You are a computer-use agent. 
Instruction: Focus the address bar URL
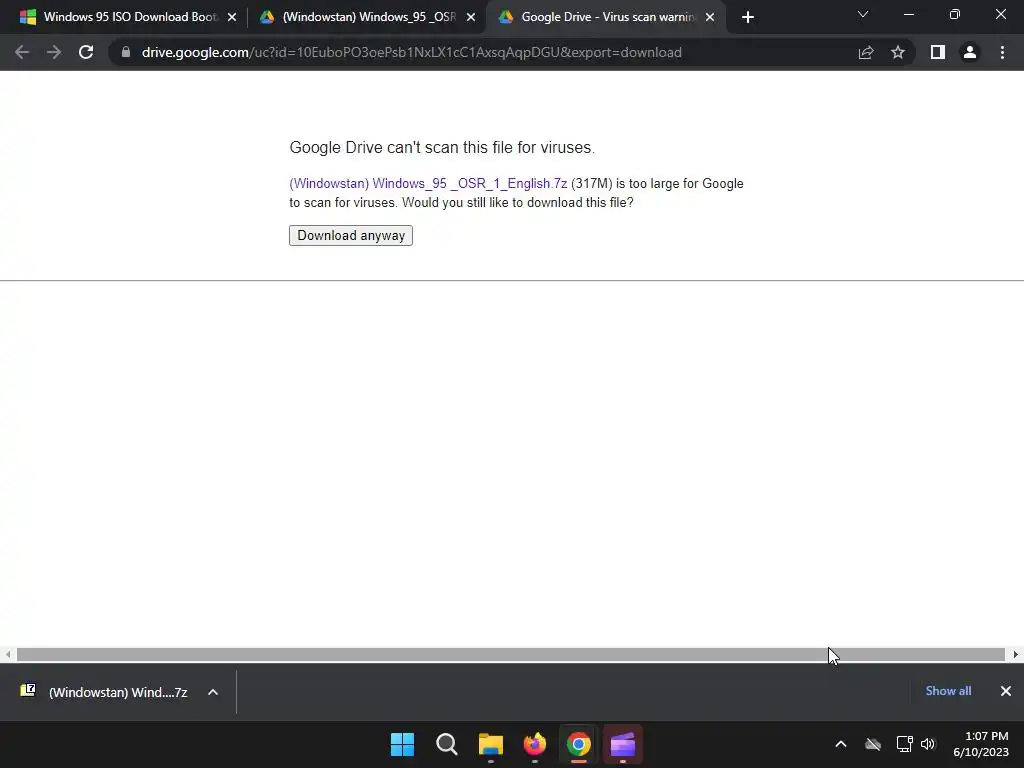[411, 52]
